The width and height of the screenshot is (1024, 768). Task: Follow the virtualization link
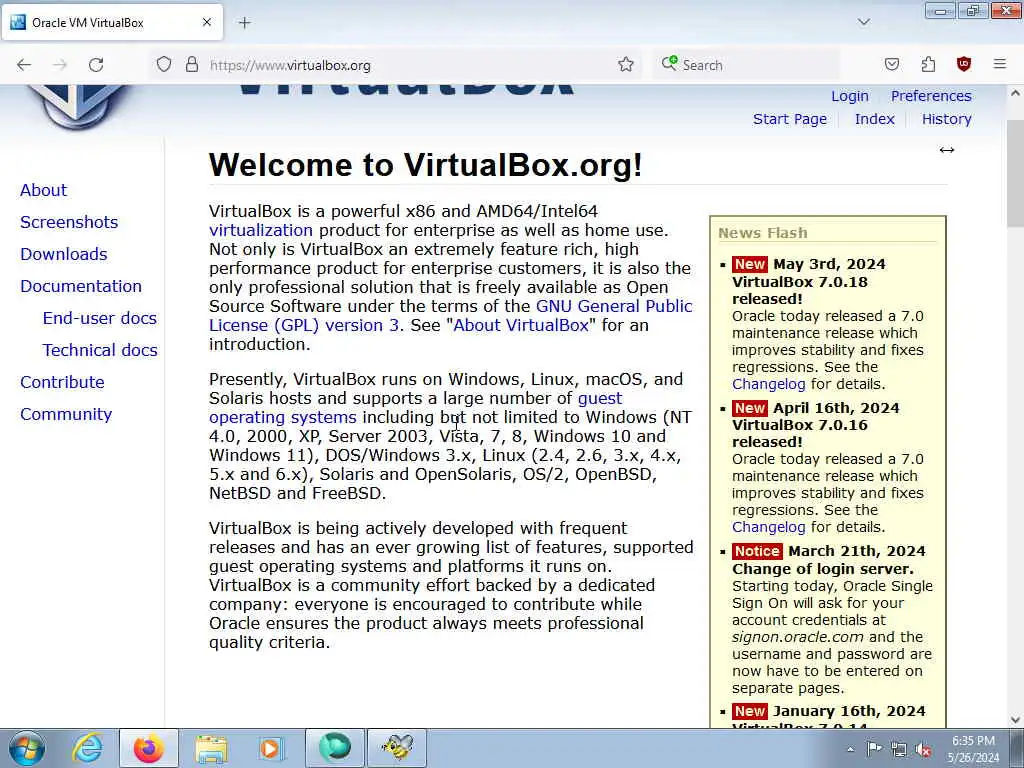pyautogui.click(x=261, y=231)
